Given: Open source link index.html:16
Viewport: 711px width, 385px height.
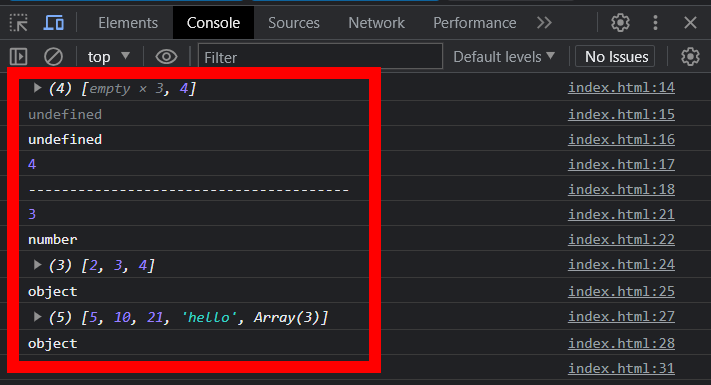Looking at the screenshot, I should pyautogui.click(x=621, y=139).
